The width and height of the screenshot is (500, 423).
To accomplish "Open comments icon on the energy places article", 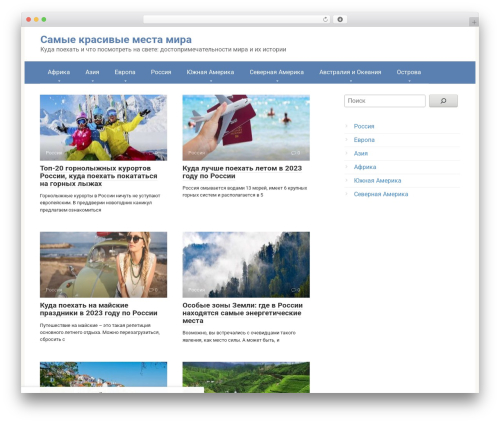I will coord(295,290).
